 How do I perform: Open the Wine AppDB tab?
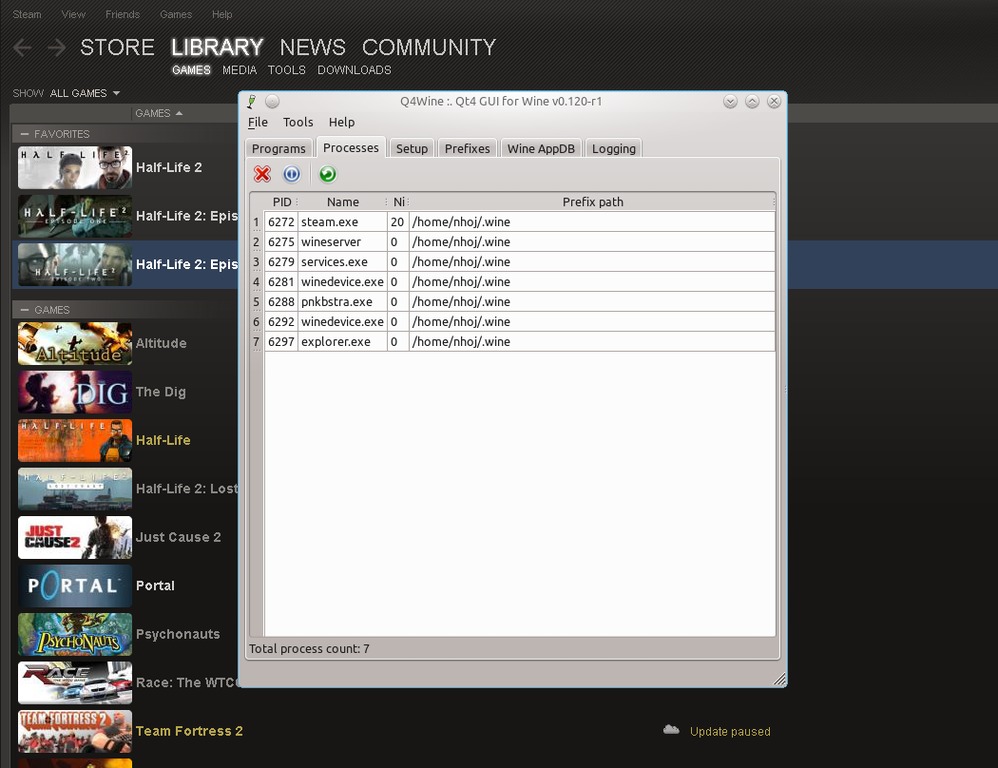click(x=541, y=148)
